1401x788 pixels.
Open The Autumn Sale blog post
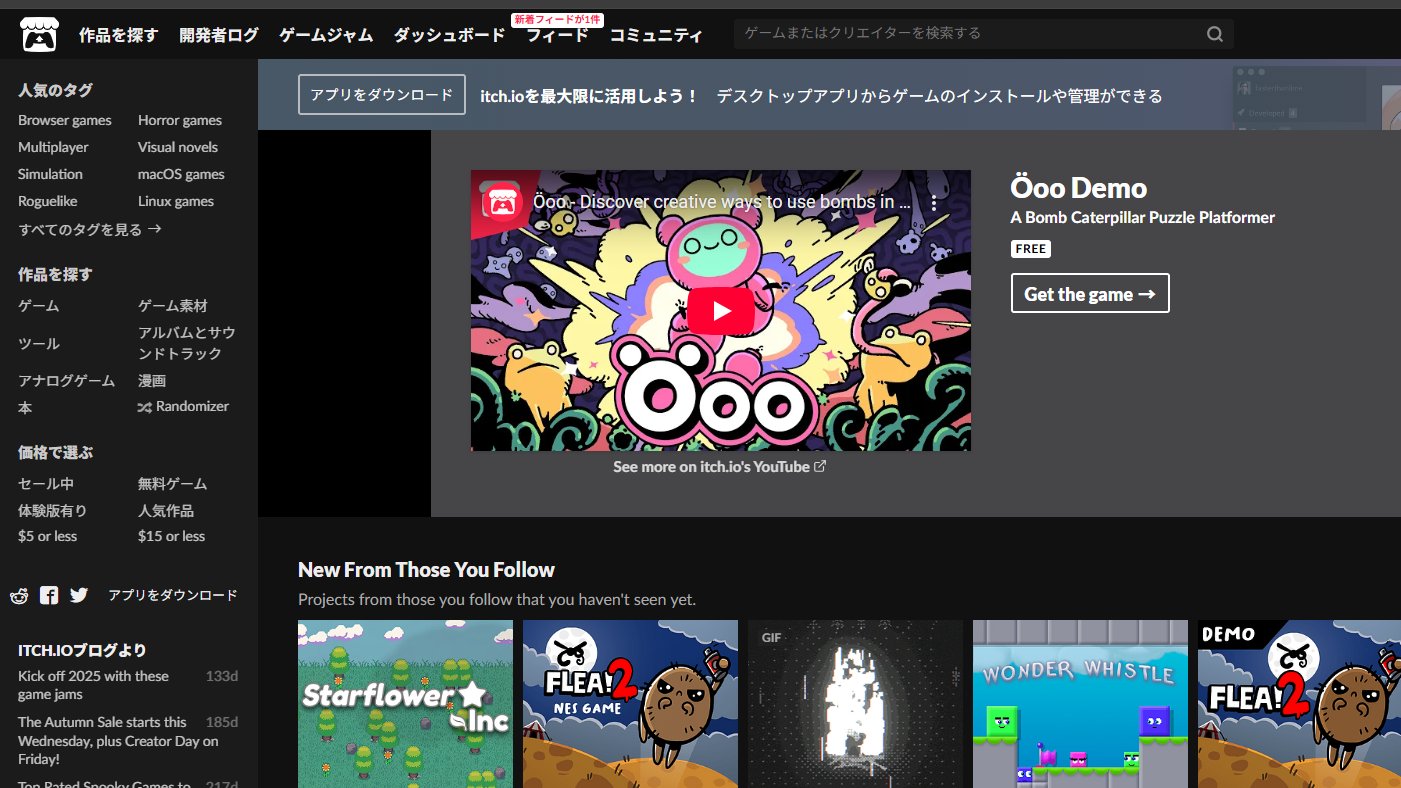point(118,741)
